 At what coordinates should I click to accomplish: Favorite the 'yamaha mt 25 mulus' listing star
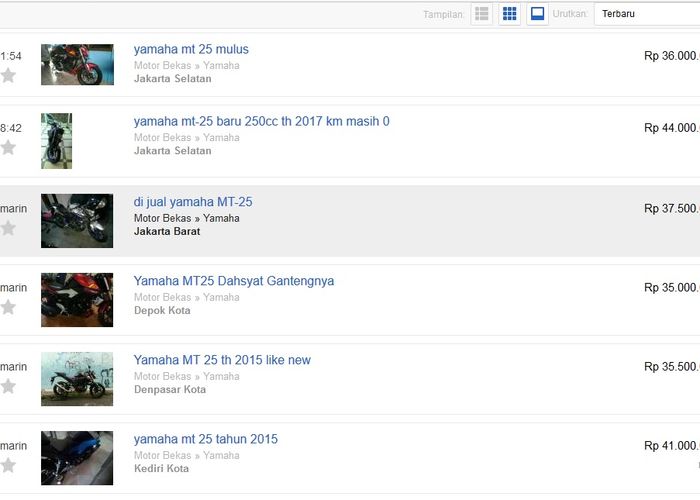click(8, 75)
